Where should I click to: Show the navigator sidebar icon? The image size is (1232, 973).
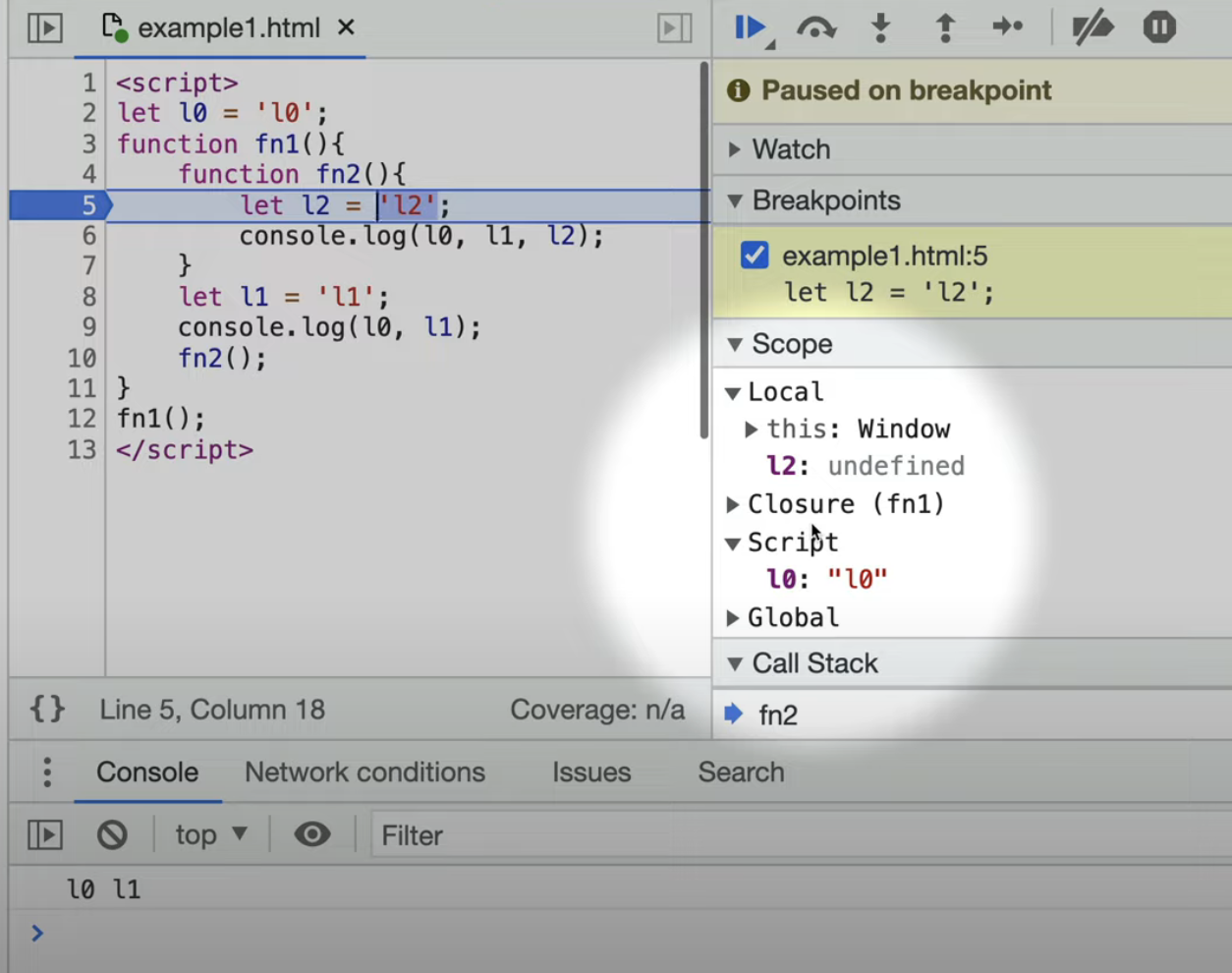tap(45, 28)
